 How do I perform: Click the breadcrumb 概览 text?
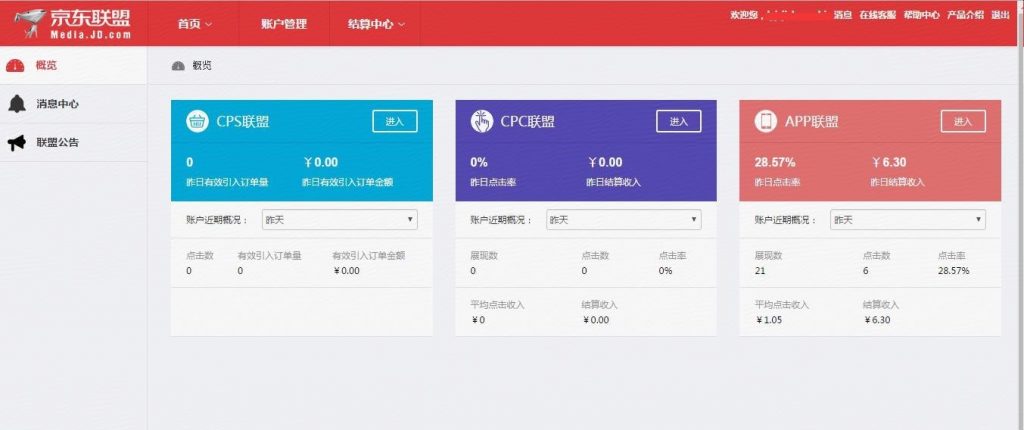[x=202, y=66]
